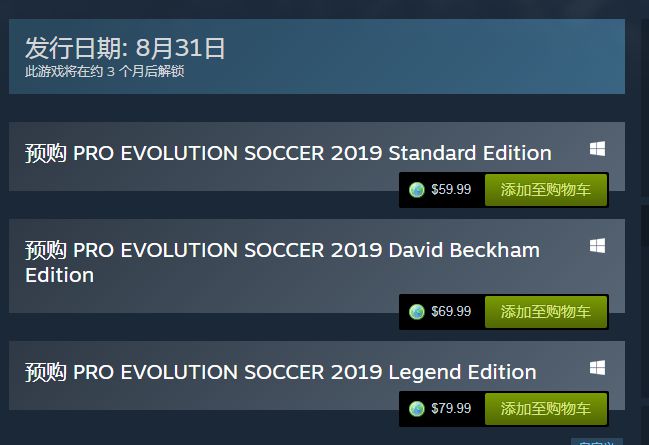
Task: Click the Windows icon for Standard Edition
Action: coord(597,150)
